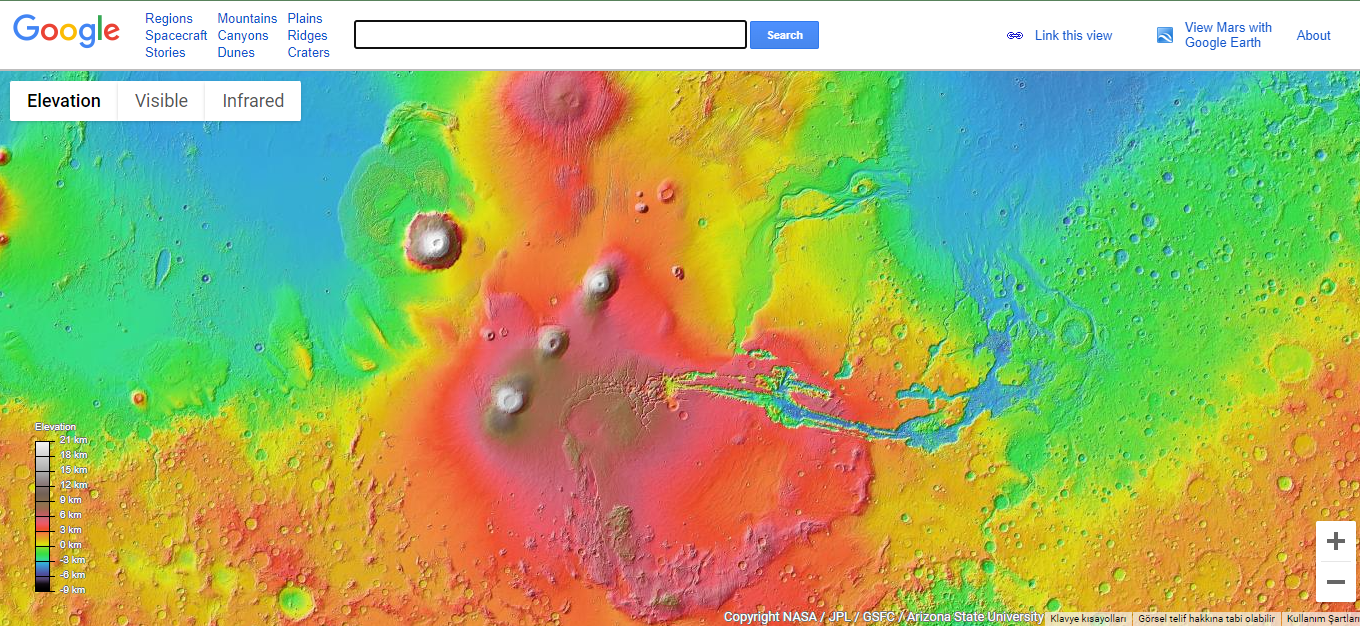Open the Regions category
Image resolution: width=1360 pixels, height=626 pixels.
[169, 18]
